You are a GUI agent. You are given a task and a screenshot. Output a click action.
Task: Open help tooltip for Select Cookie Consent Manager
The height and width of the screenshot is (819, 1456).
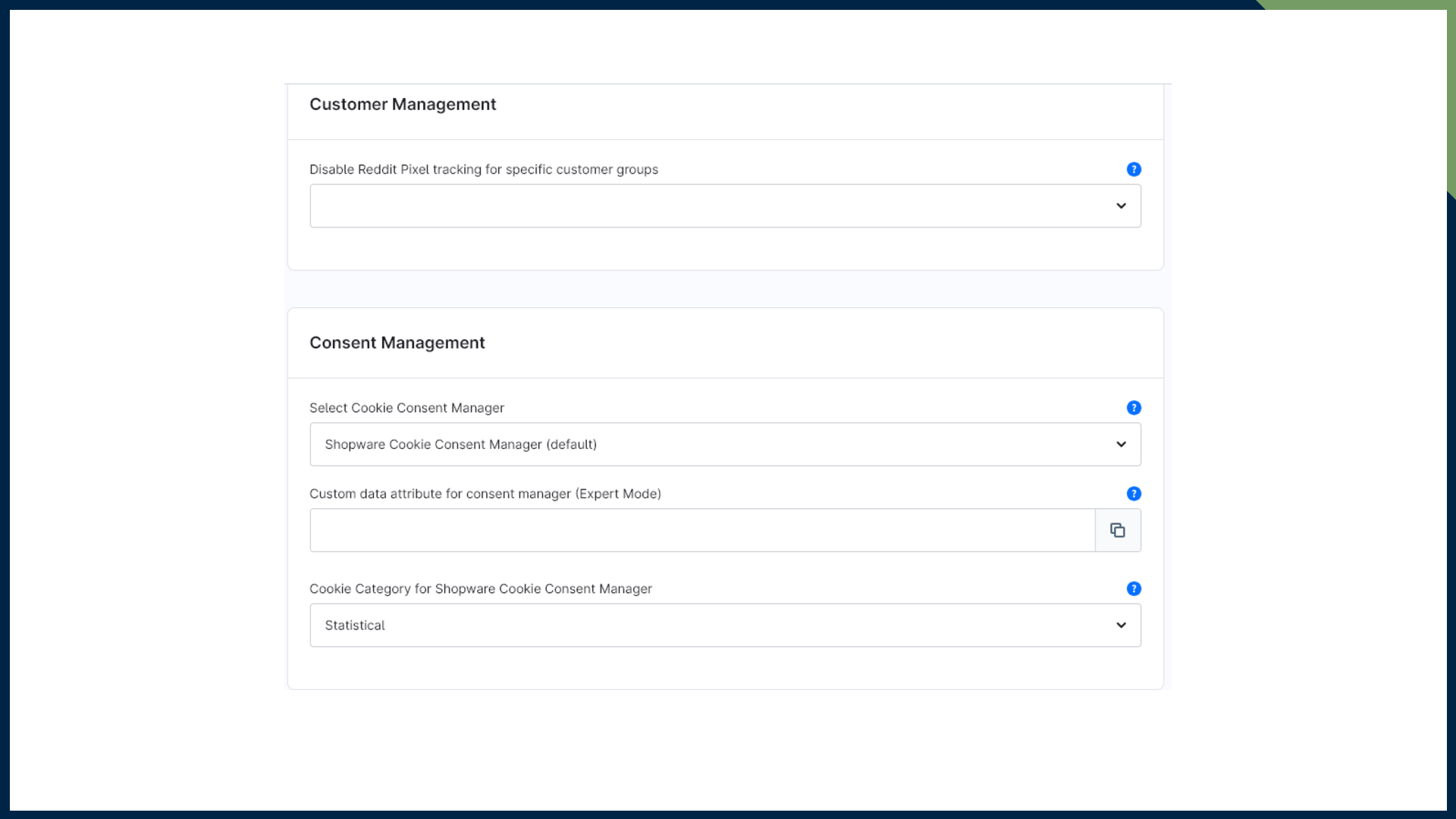(1134, 408)
